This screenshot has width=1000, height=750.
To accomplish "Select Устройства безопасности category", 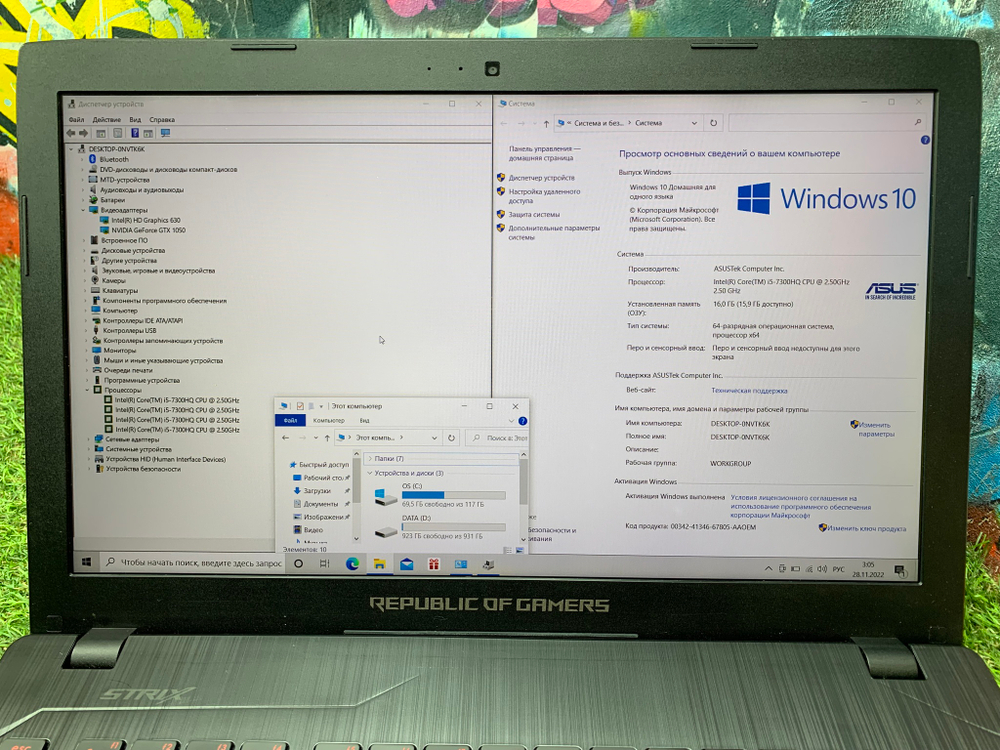I will tap(143, 469).
